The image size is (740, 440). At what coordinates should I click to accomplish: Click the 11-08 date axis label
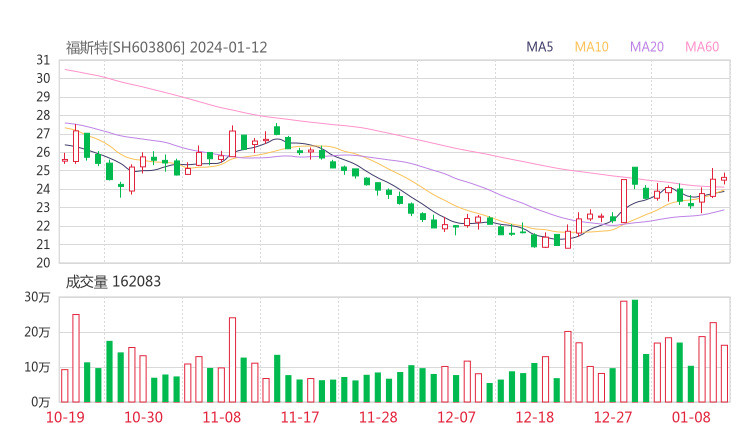click(222, 417)
